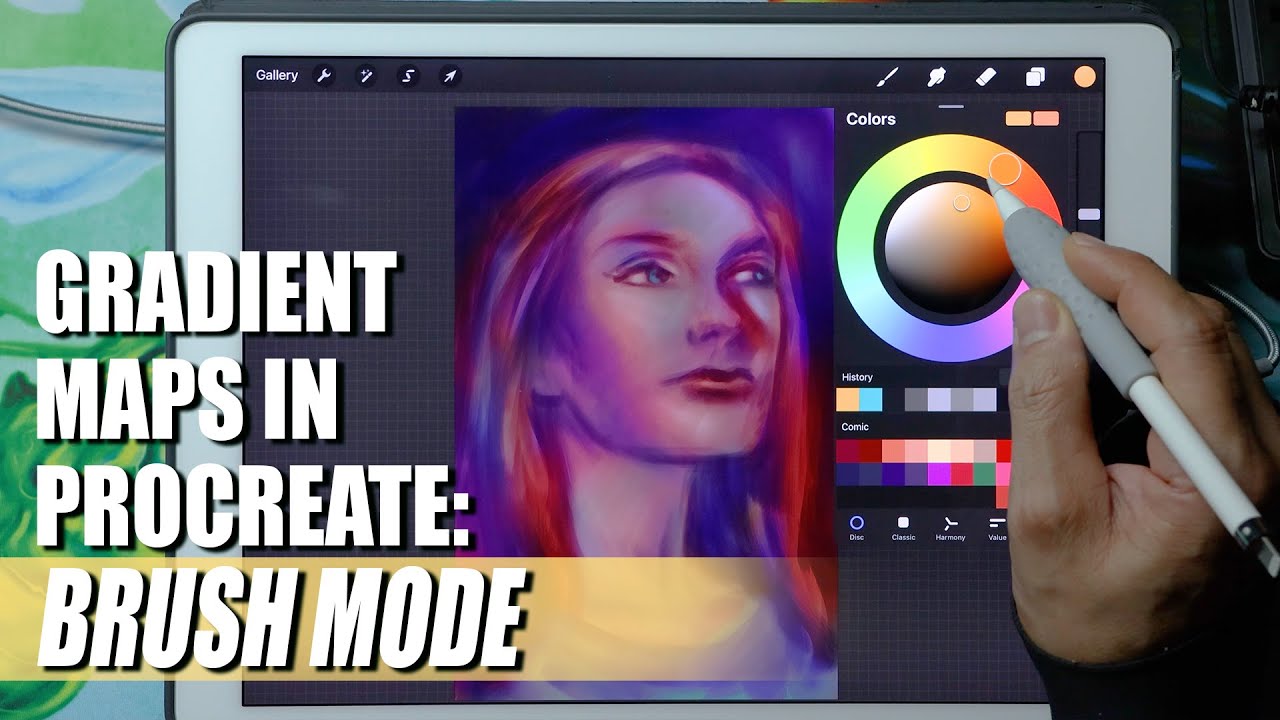Pick the cream Comic palette swatch

939,451
